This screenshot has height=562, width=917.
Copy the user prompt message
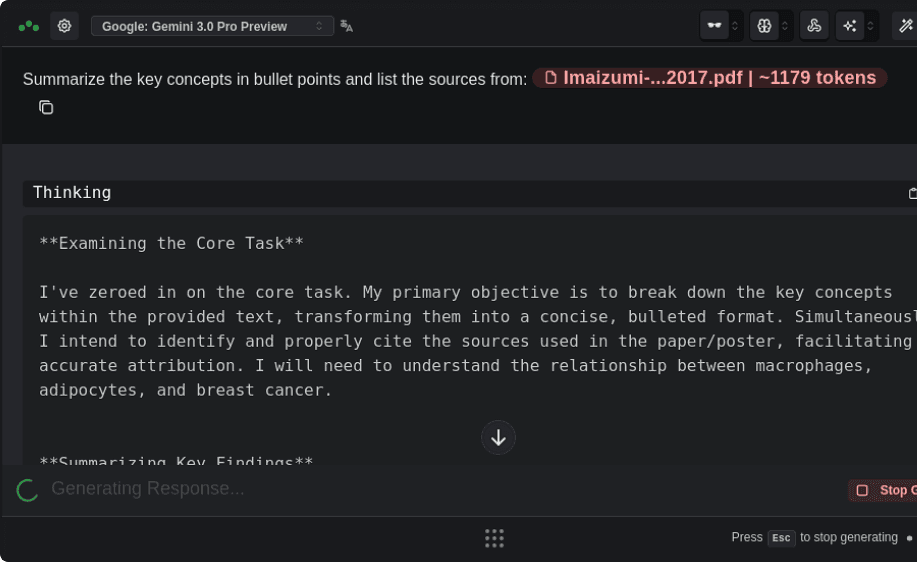pyautogui.click(x=46, y=107)
